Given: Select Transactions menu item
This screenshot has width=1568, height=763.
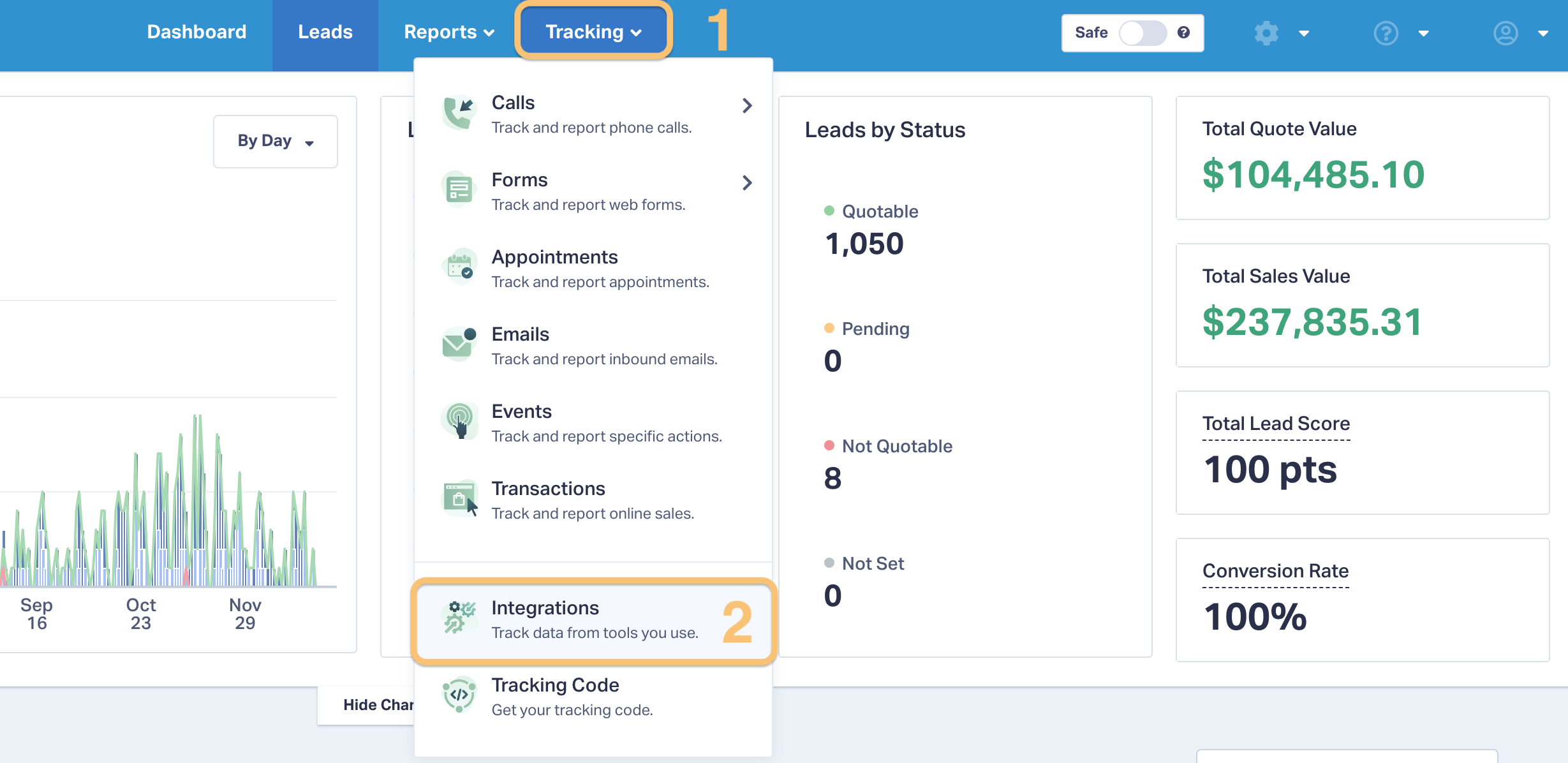Looking at the screenshot, I should (593, 500).
